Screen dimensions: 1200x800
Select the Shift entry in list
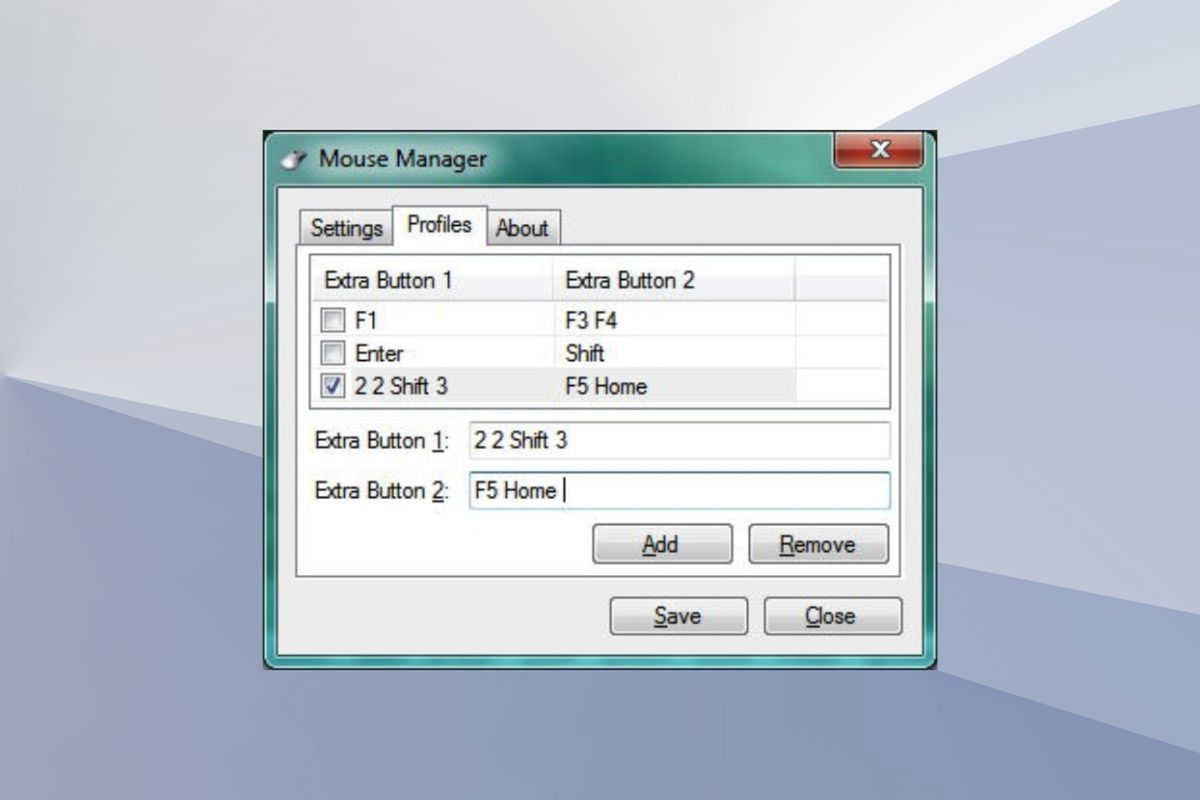(x=585, y=354)
